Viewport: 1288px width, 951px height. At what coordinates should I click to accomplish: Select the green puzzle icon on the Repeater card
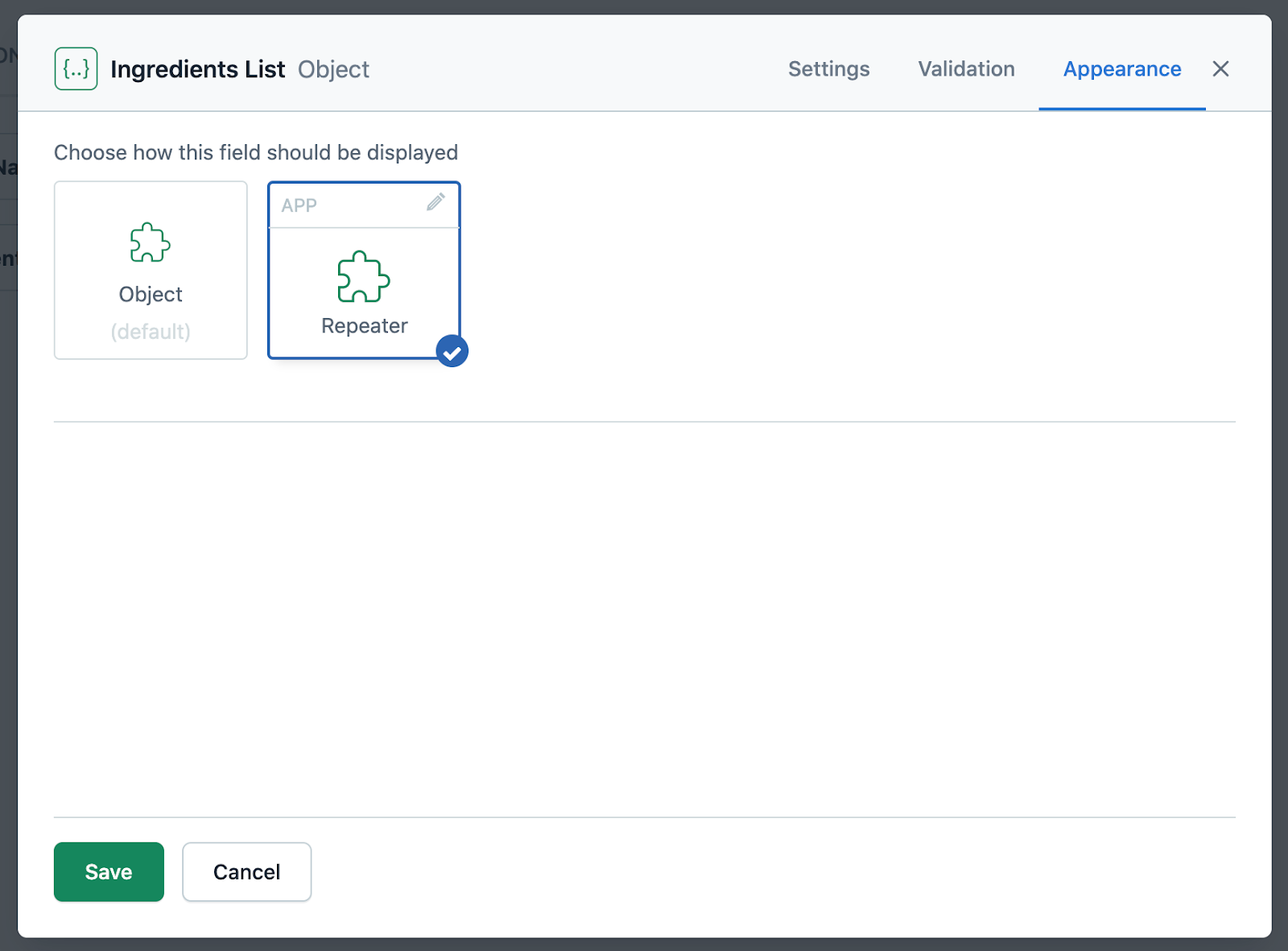[x=364, y=279]
